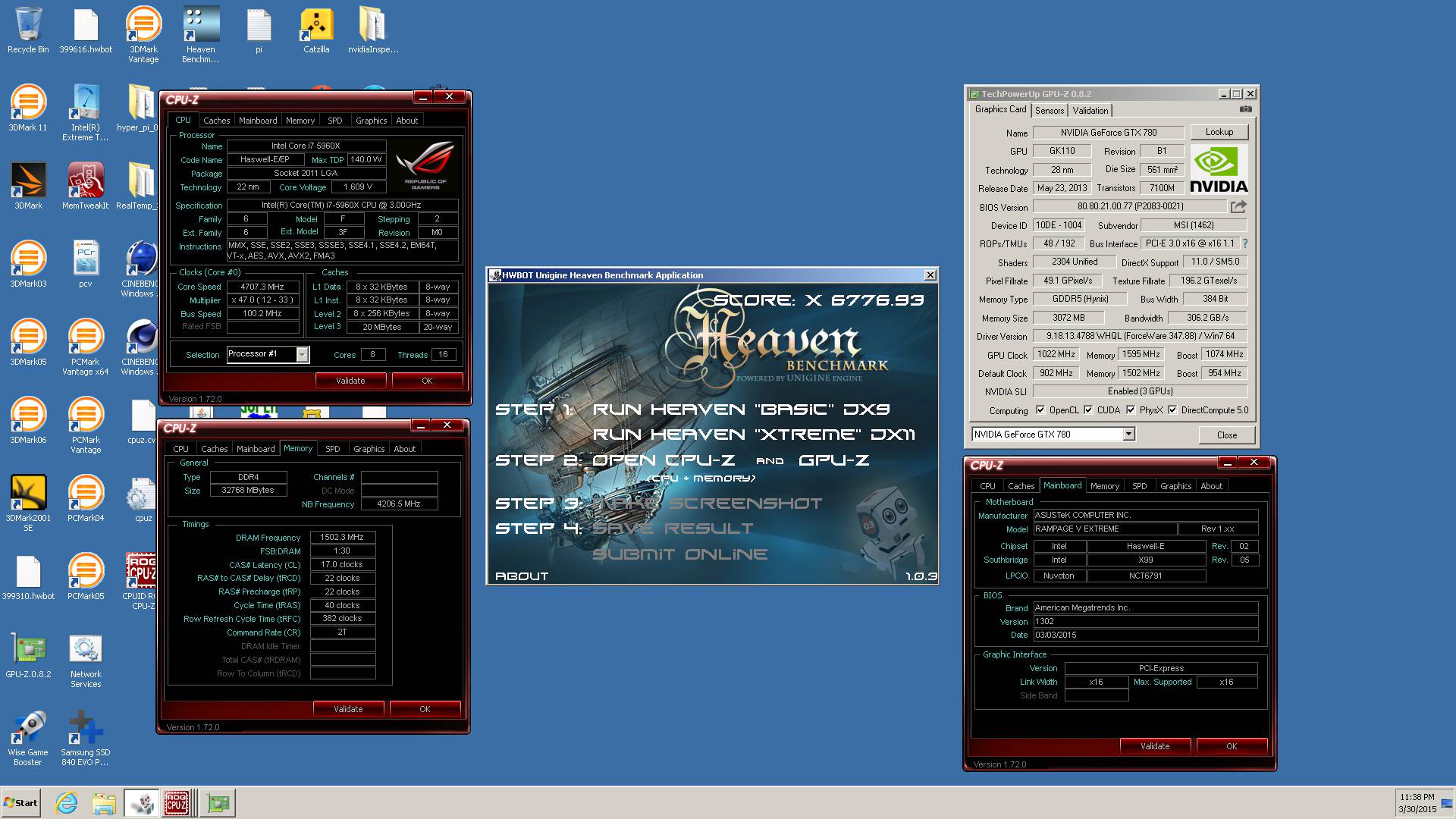The image size is (1456, 819).
Task: Open the nvidiaInspector folder icon
Action: [x=373, y=30]
